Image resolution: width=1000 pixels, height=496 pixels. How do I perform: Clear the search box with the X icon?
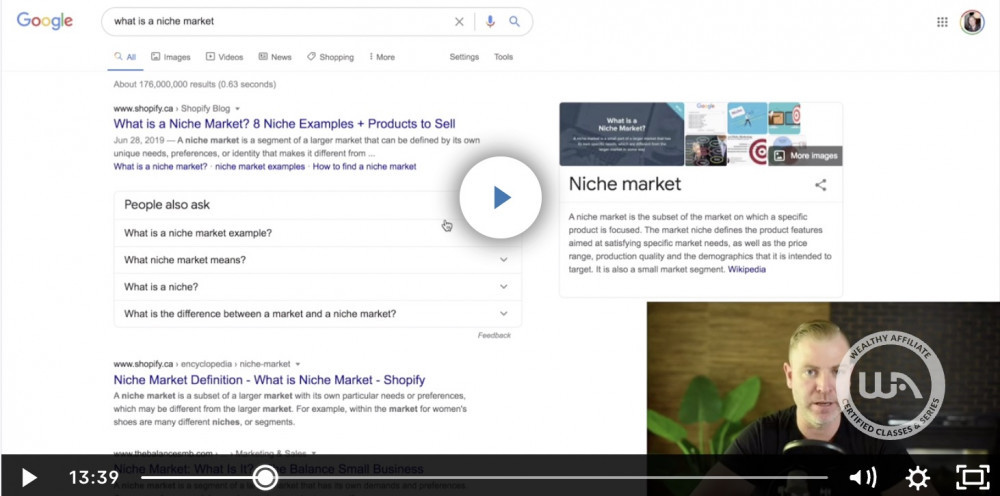pos(459,22)
